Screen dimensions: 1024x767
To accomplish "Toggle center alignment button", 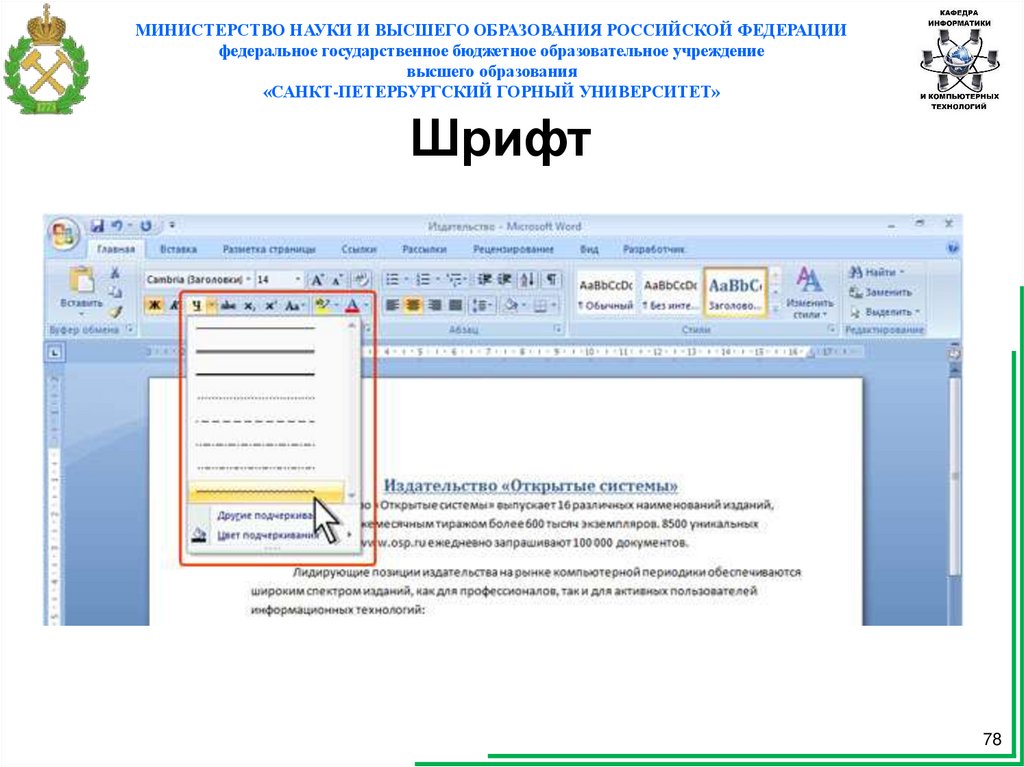I will click(413, 305).
